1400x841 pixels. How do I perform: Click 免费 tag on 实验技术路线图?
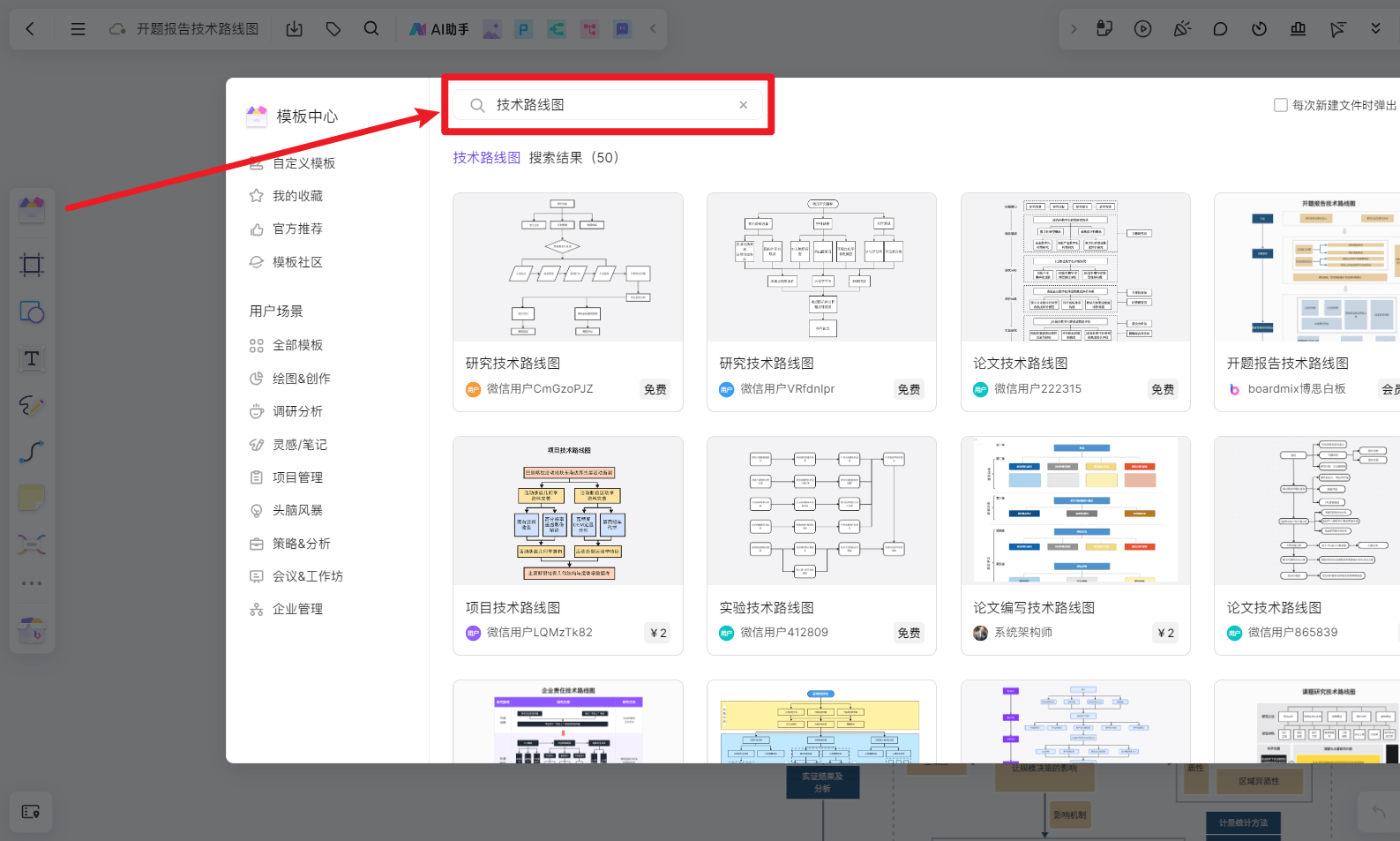coord(909,633)
